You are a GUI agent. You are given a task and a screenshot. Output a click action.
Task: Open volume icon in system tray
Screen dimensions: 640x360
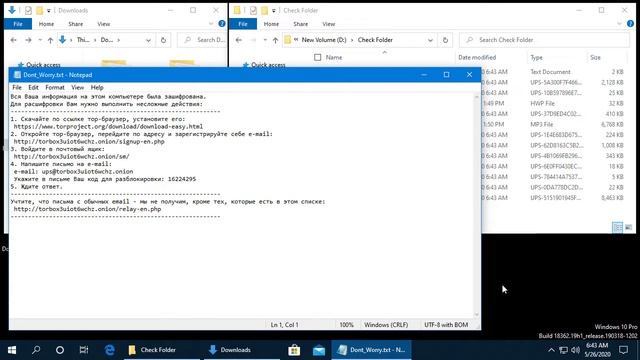(576, 350)
